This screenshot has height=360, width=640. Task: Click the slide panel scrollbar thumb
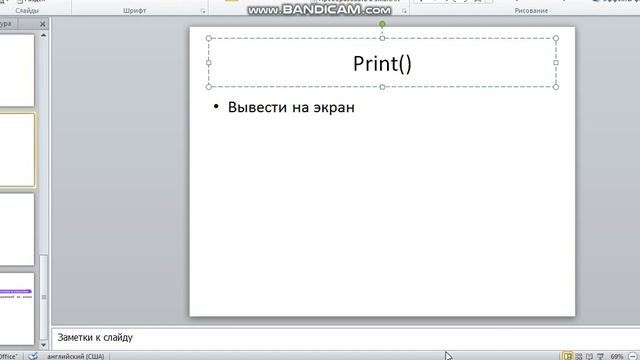44,297
